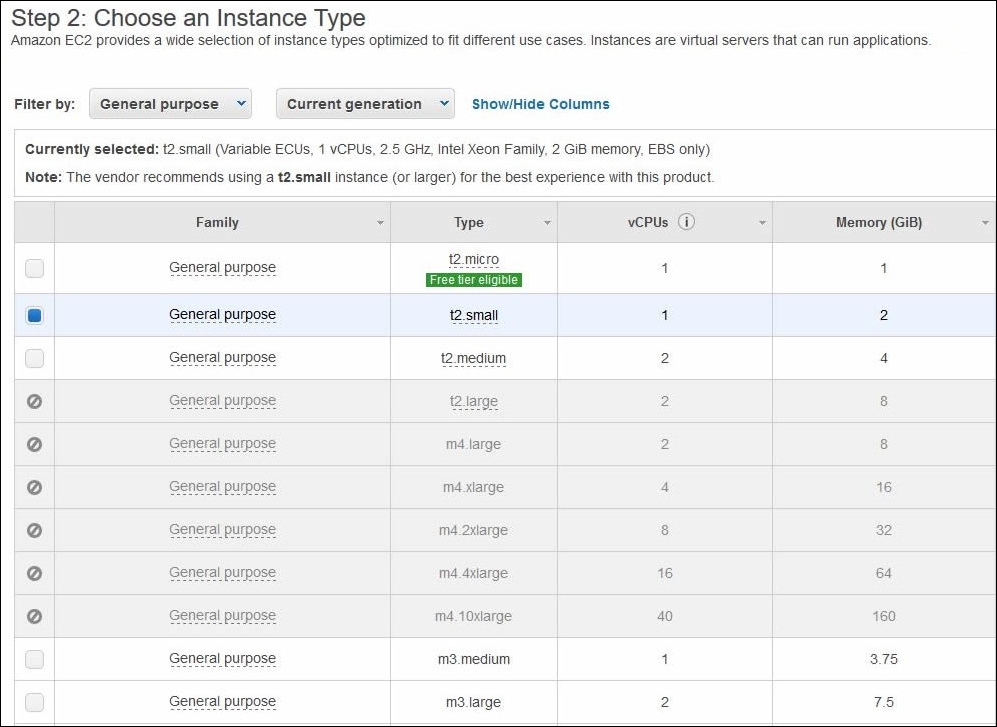Viewport: 997px width, 727px height.
Task: Click the disabled icon for m4.4xlarge row
Action: tap(34, 573)
